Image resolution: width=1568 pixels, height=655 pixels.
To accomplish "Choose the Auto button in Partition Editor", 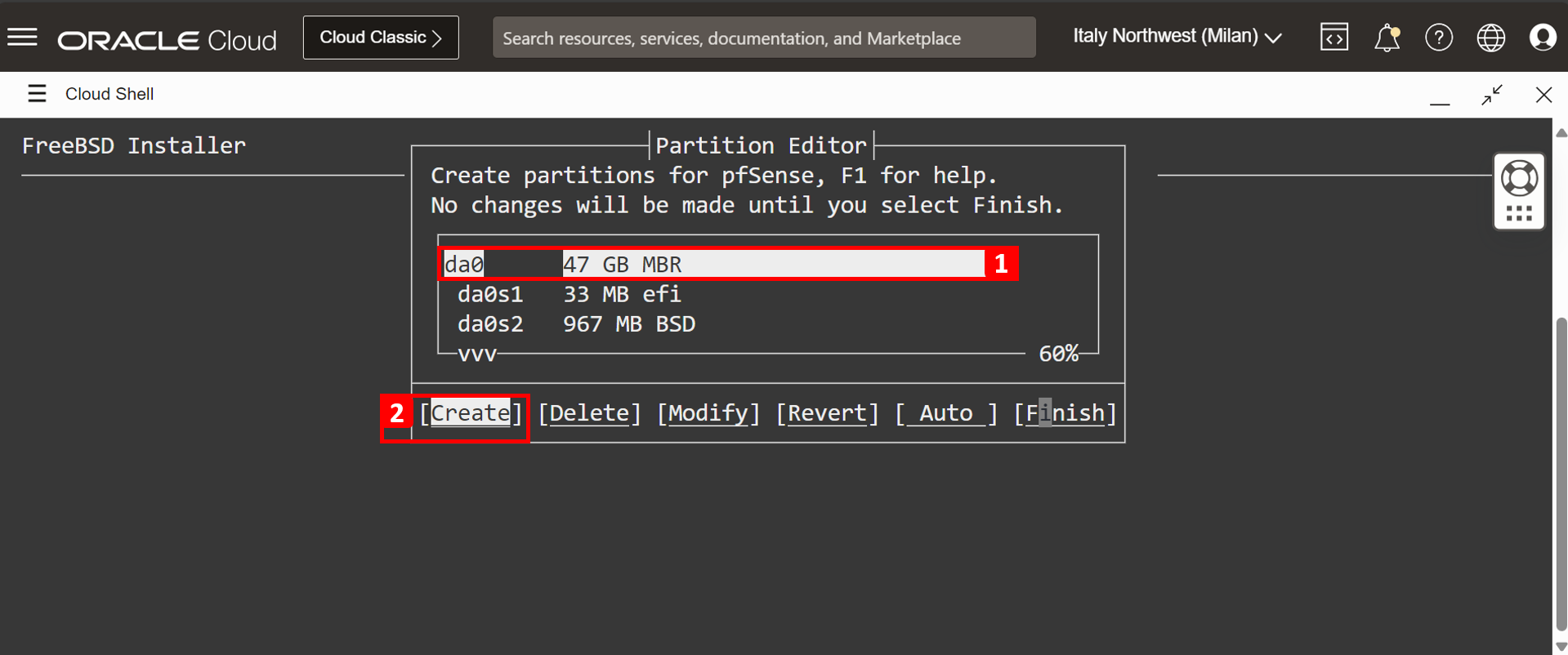I will click(946, 413).
